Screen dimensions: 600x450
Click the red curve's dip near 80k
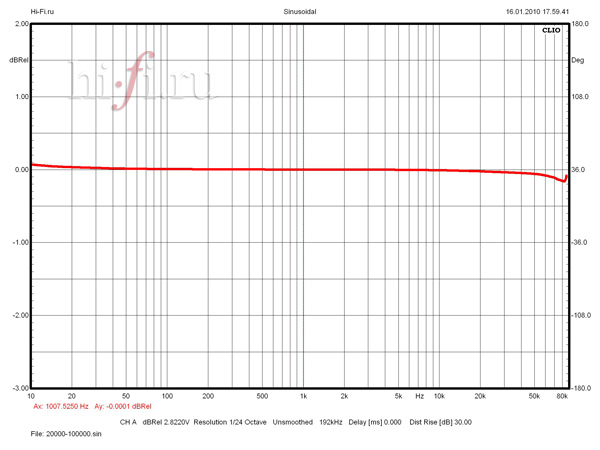coord(563,182)
